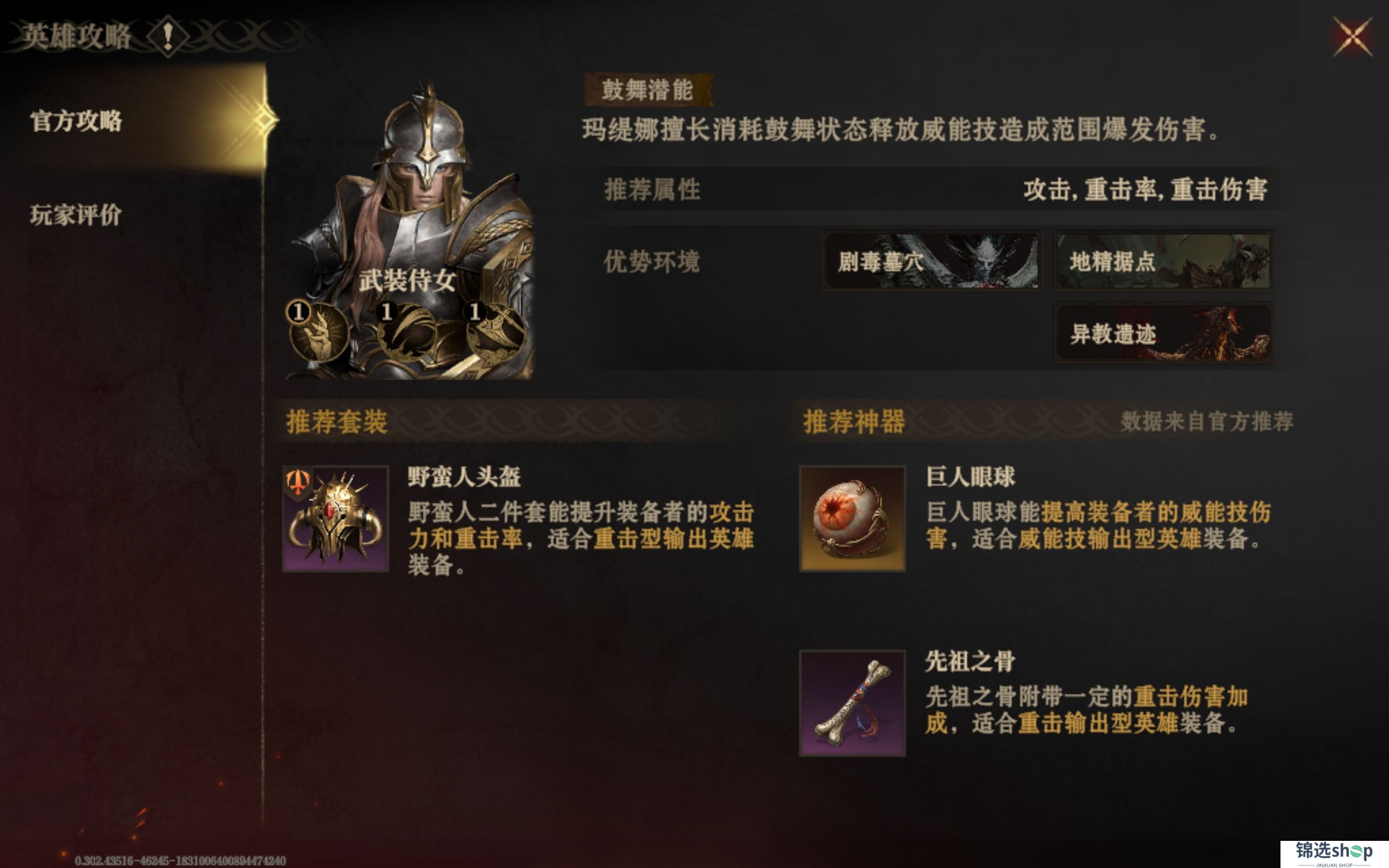Click the 推荐属性 attribute row

click(x=935, y=189)
